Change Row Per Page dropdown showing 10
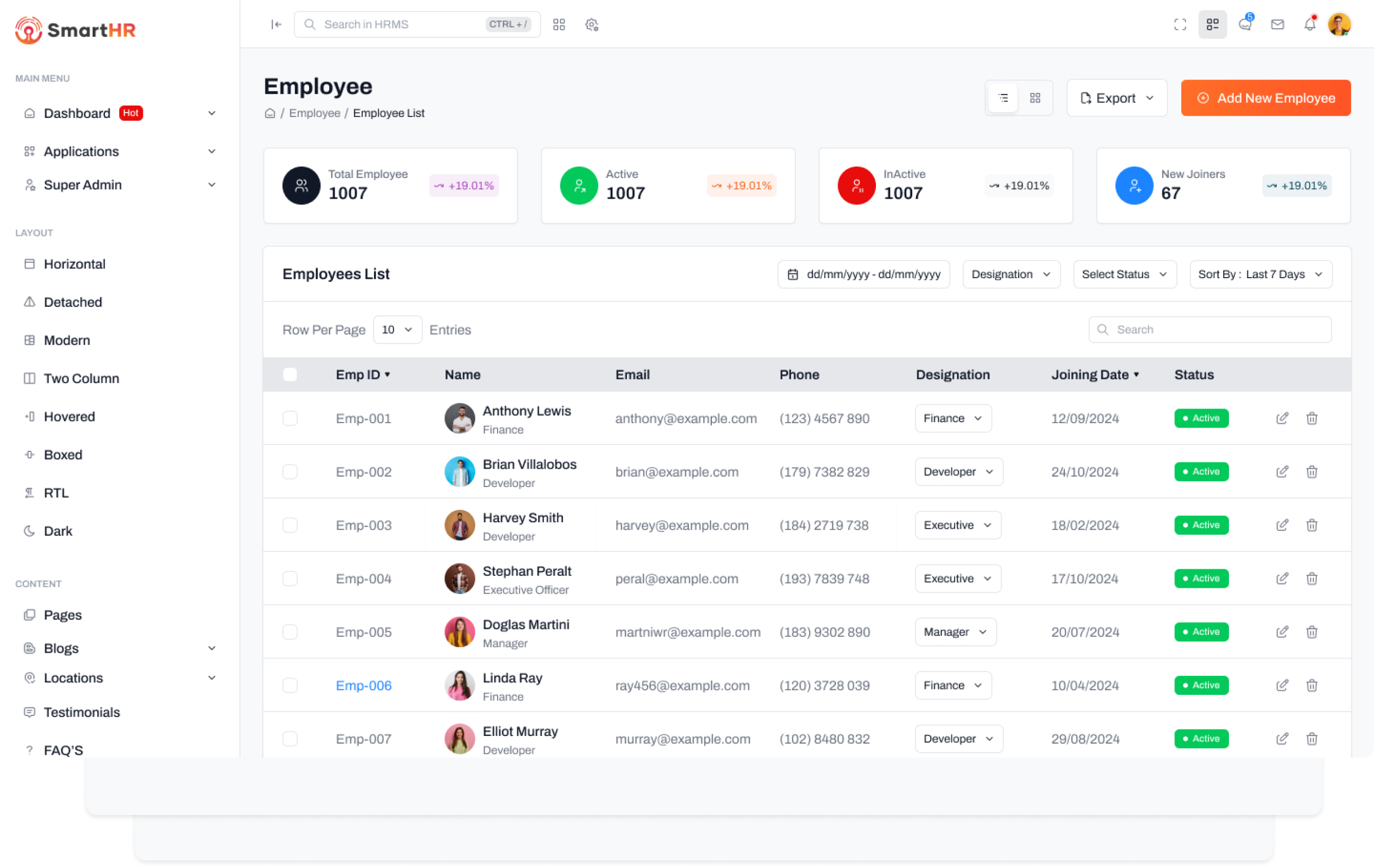The height and width of the screenshot is (868, 1374). point(397,330)
